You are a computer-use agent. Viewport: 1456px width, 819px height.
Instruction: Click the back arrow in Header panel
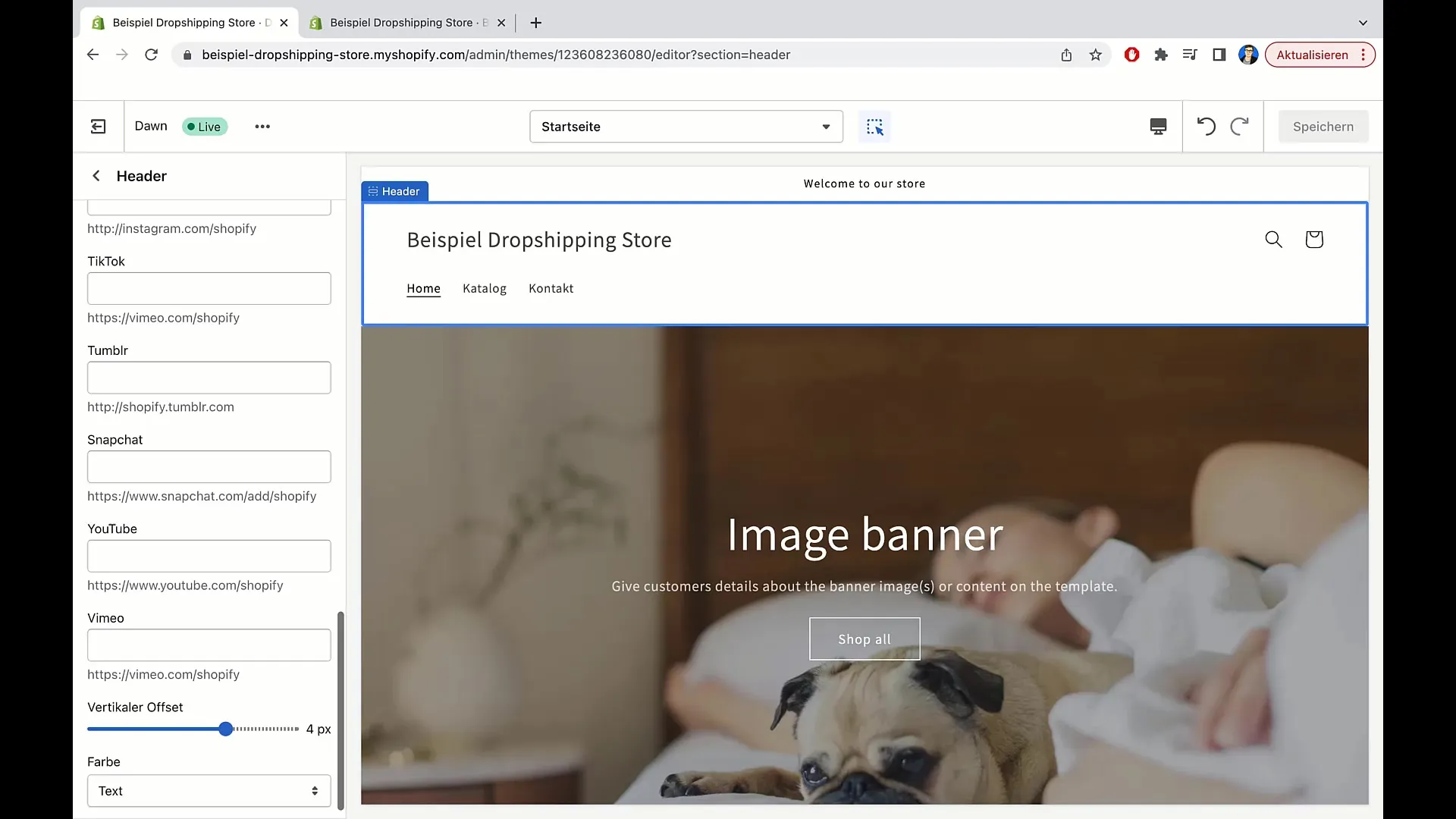click(x=96, y=175)
